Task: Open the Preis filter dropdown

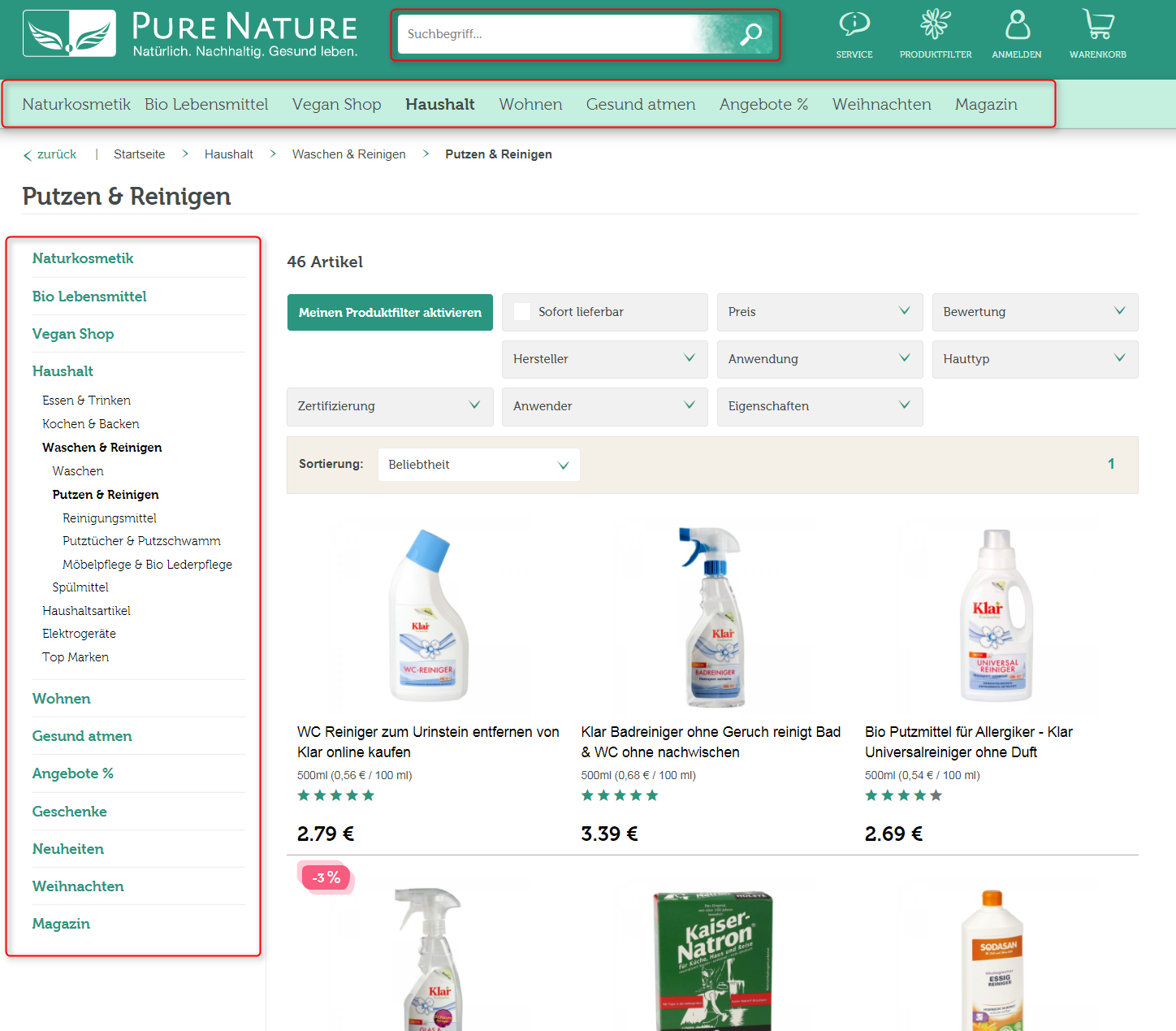Action: tap(819, 312)
